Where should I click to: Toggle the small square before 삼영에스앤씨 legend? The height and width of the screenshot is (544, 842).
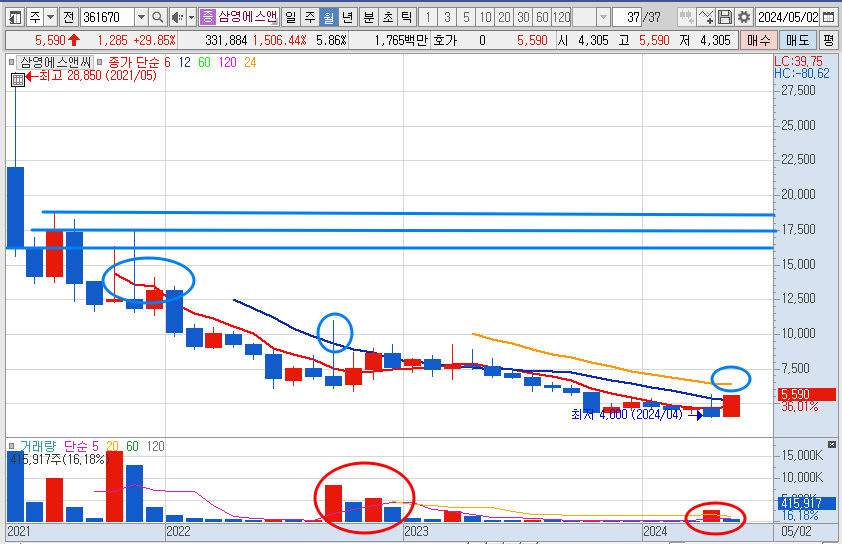[x=11, y=62]
